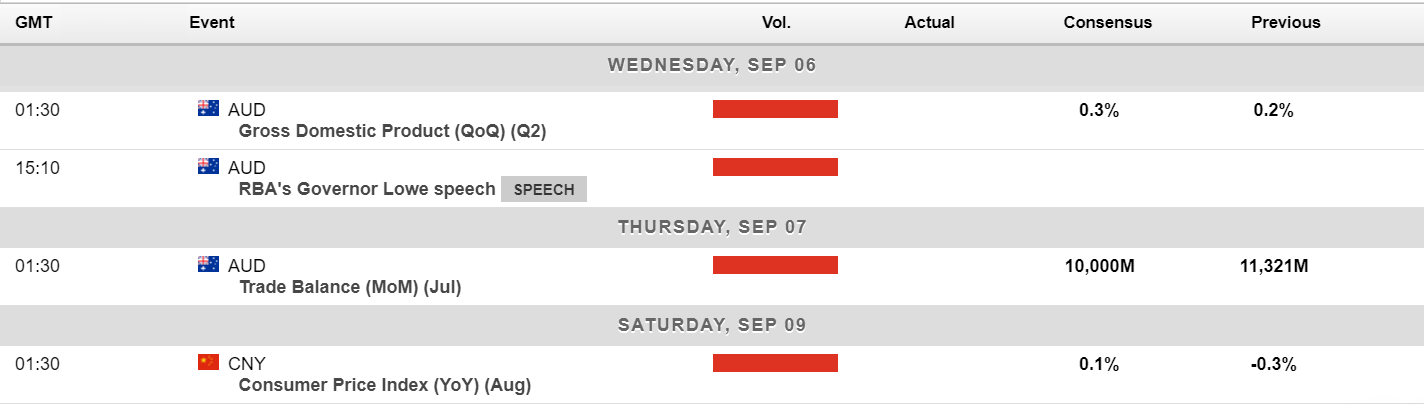Click the GMT column header
Image resolution: width=1424 pixels, height=406 pixels.
pyautogui.click(x=34, y=22)
